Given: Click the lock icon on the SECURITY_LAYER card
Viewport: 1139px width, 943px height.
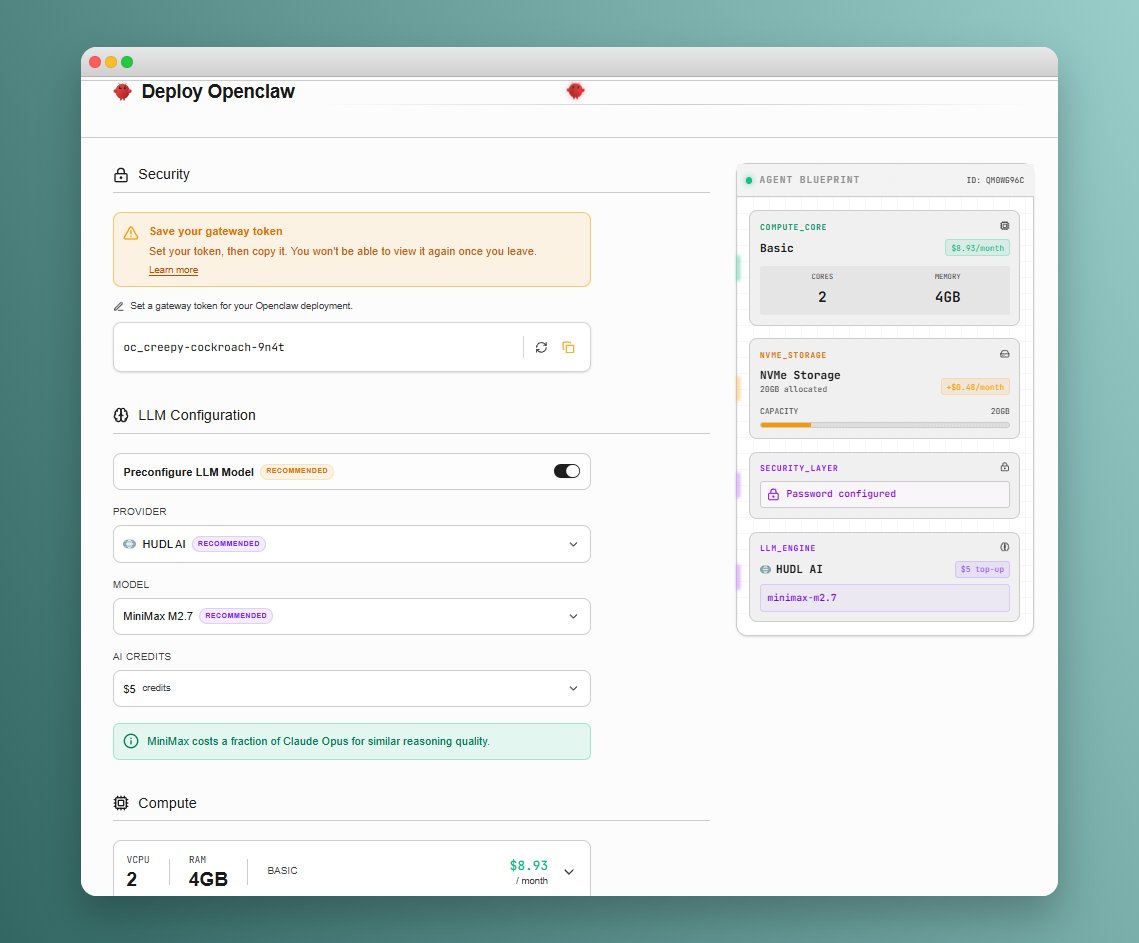Looking at the screenshot, I should click(1005, 466).
